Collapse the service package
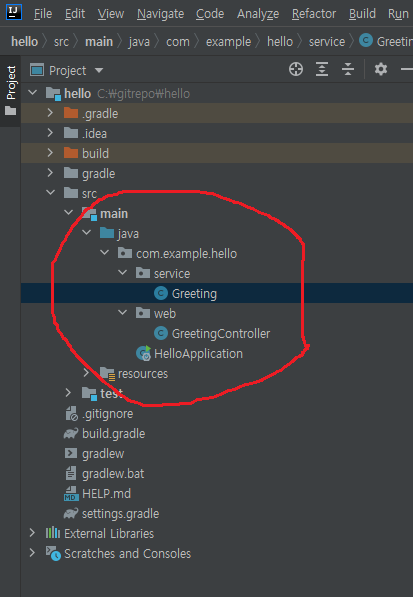 [x=122, y=272]
